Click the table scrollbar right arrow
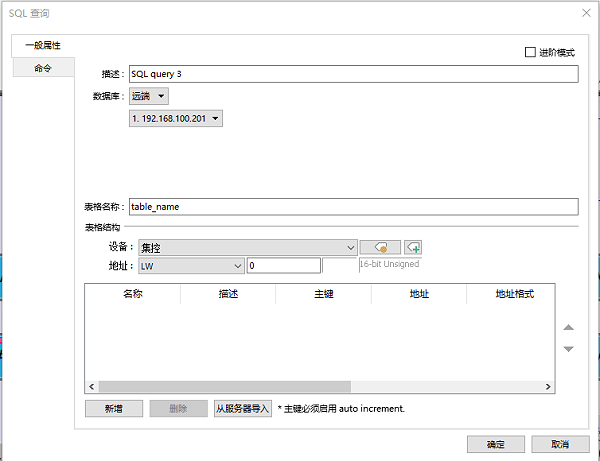Image resolution: width=600 pixels, height=461 pixels. 548,386
